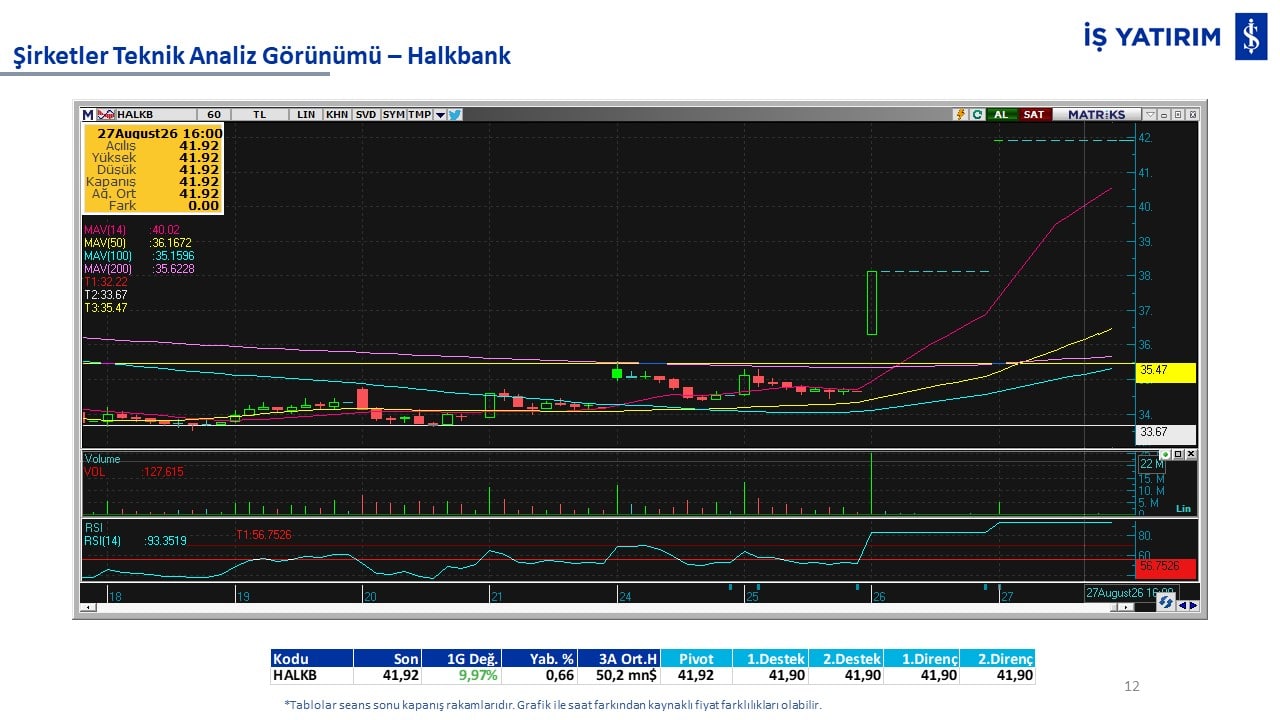The width and height of the screenshot is (1280, 720).
Task: Click the slide title mentioning Halkbank
Action: (262, 56)
